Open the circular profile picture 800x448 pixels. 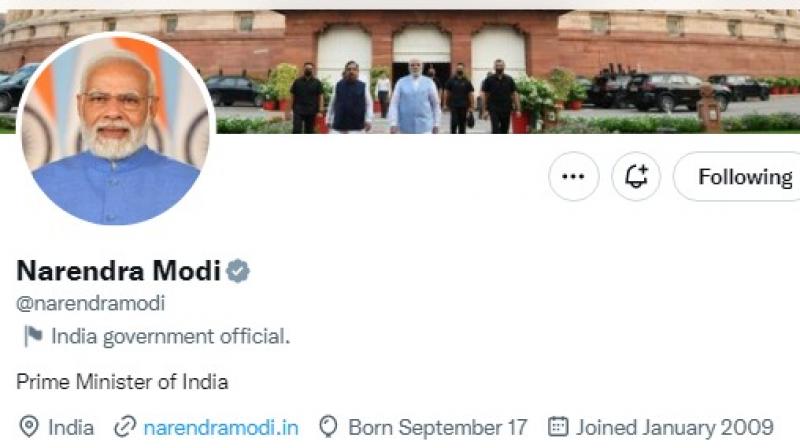[115, 130]
